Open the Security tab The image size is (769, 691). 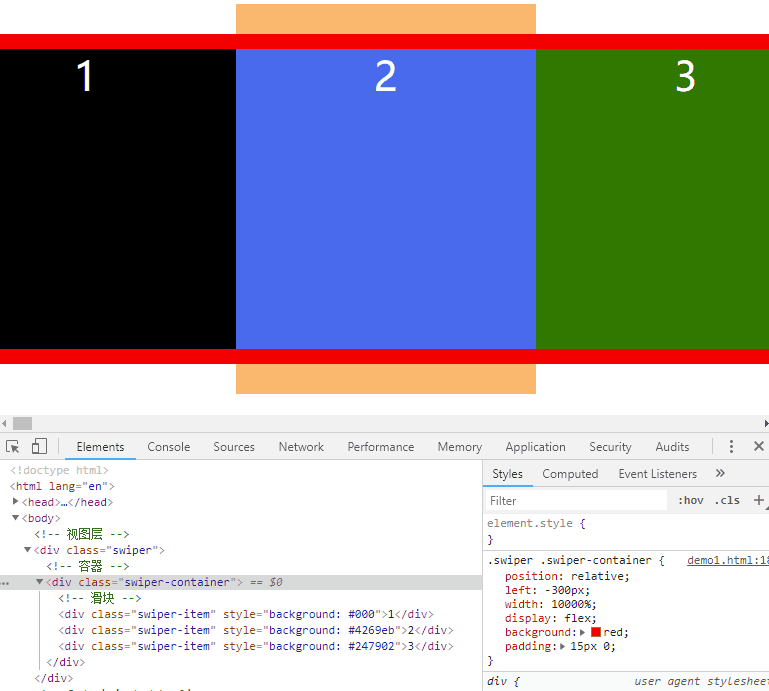click(610, 447)
